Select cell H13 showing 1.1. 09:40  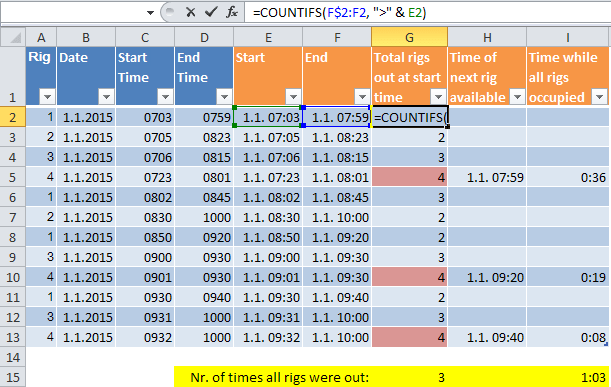[487, 337]
